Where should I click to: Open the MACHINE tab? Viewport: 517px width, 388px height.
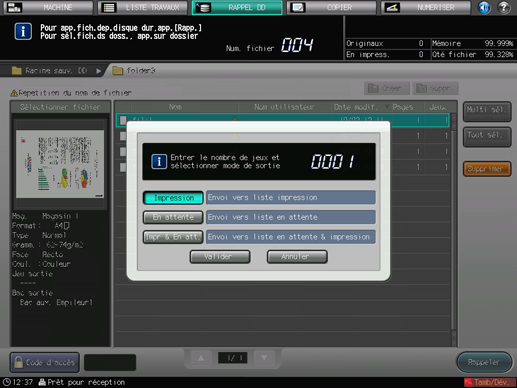49,7
